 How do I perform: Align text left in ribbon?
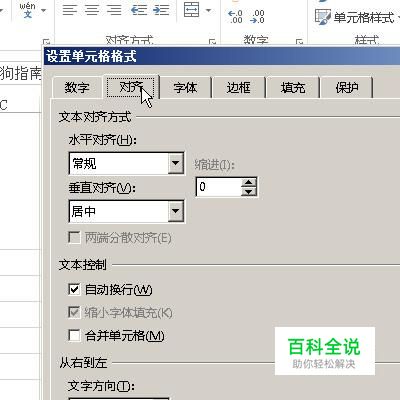[70, 10]
